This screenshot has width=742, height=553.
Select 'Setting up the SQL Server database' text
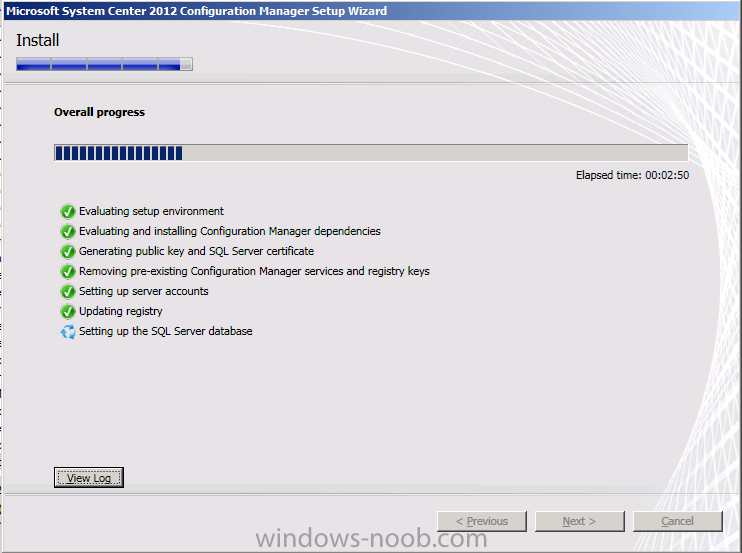(166, 331)
